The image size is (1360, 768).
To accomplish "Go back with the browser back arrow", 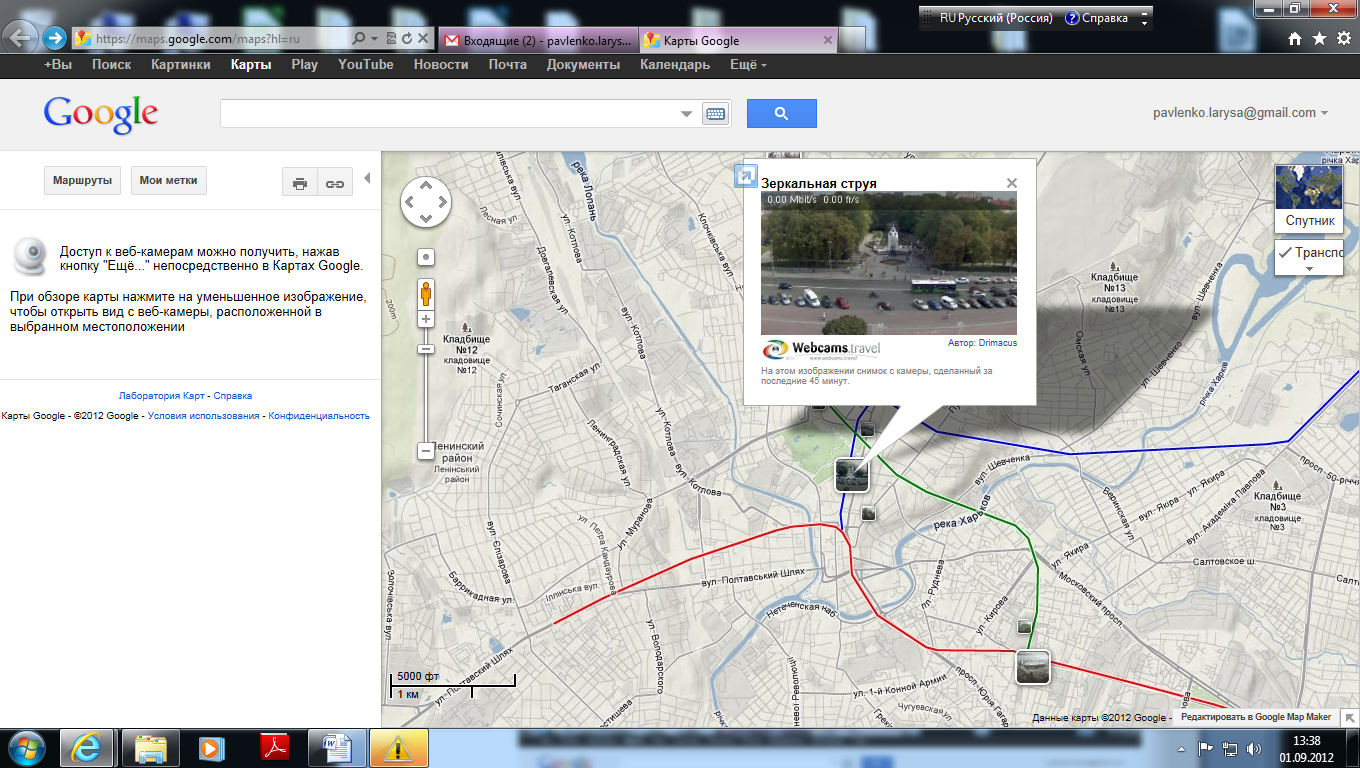I will 22,39.
